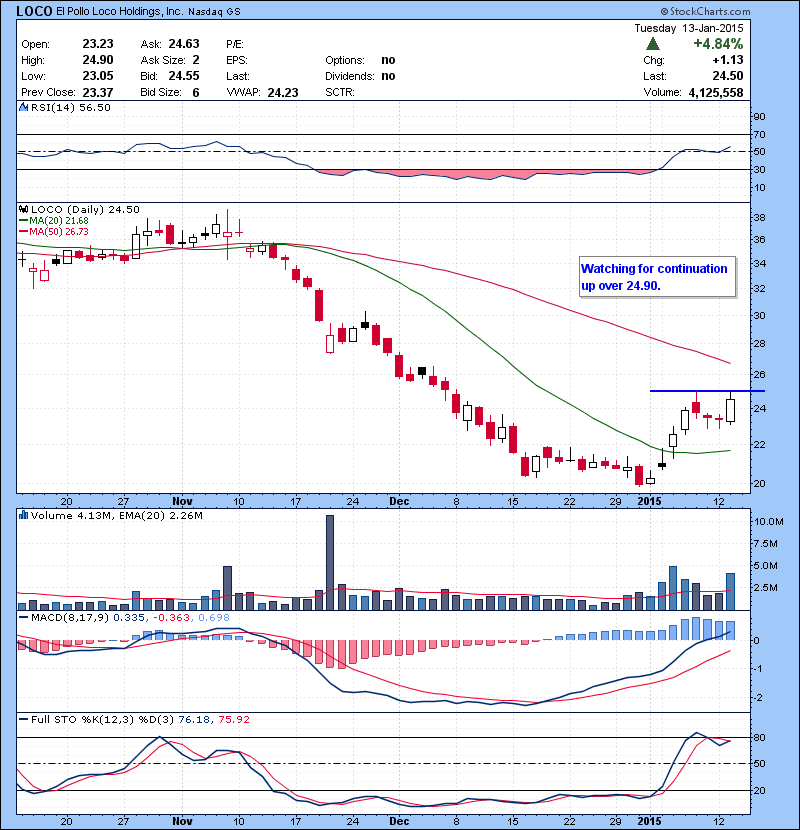The width and height of the screenshot is (800, 830).
Task: Click the Volume 4.13M legend text
Action: pos(71,516)
